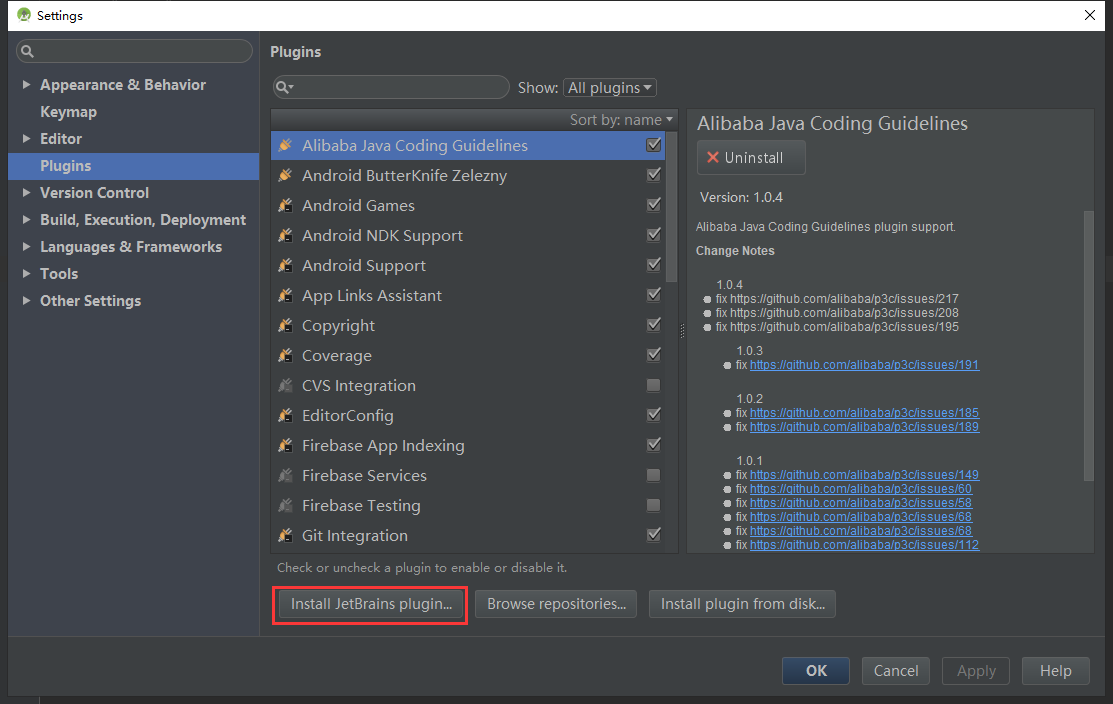Click the plugin icon beside App Links Assistant
This screenshot has height=704, width=1113.
pyautogui.click(x=285, y=295)
